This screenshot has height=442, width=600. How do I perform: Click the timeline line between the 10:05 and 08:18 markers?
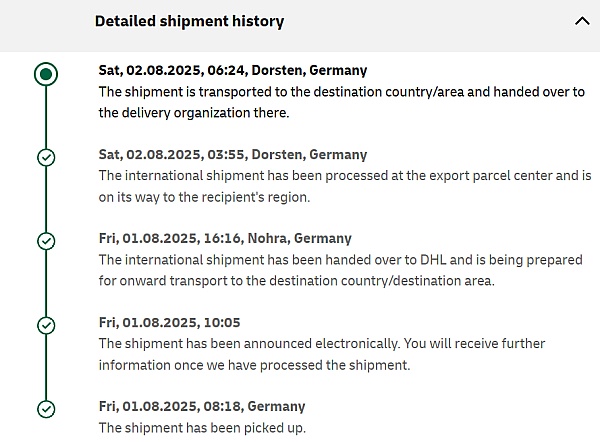[45, 367]
